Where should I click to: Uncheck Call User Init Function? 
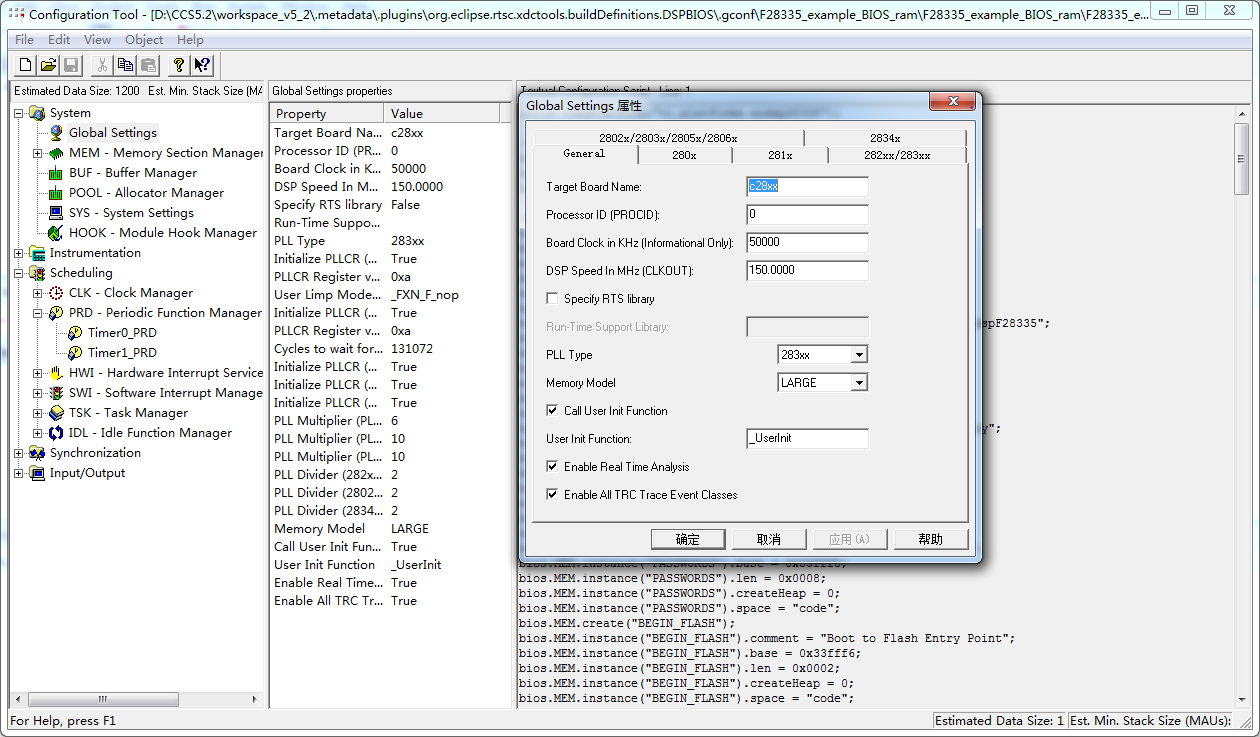pos(552,411)
